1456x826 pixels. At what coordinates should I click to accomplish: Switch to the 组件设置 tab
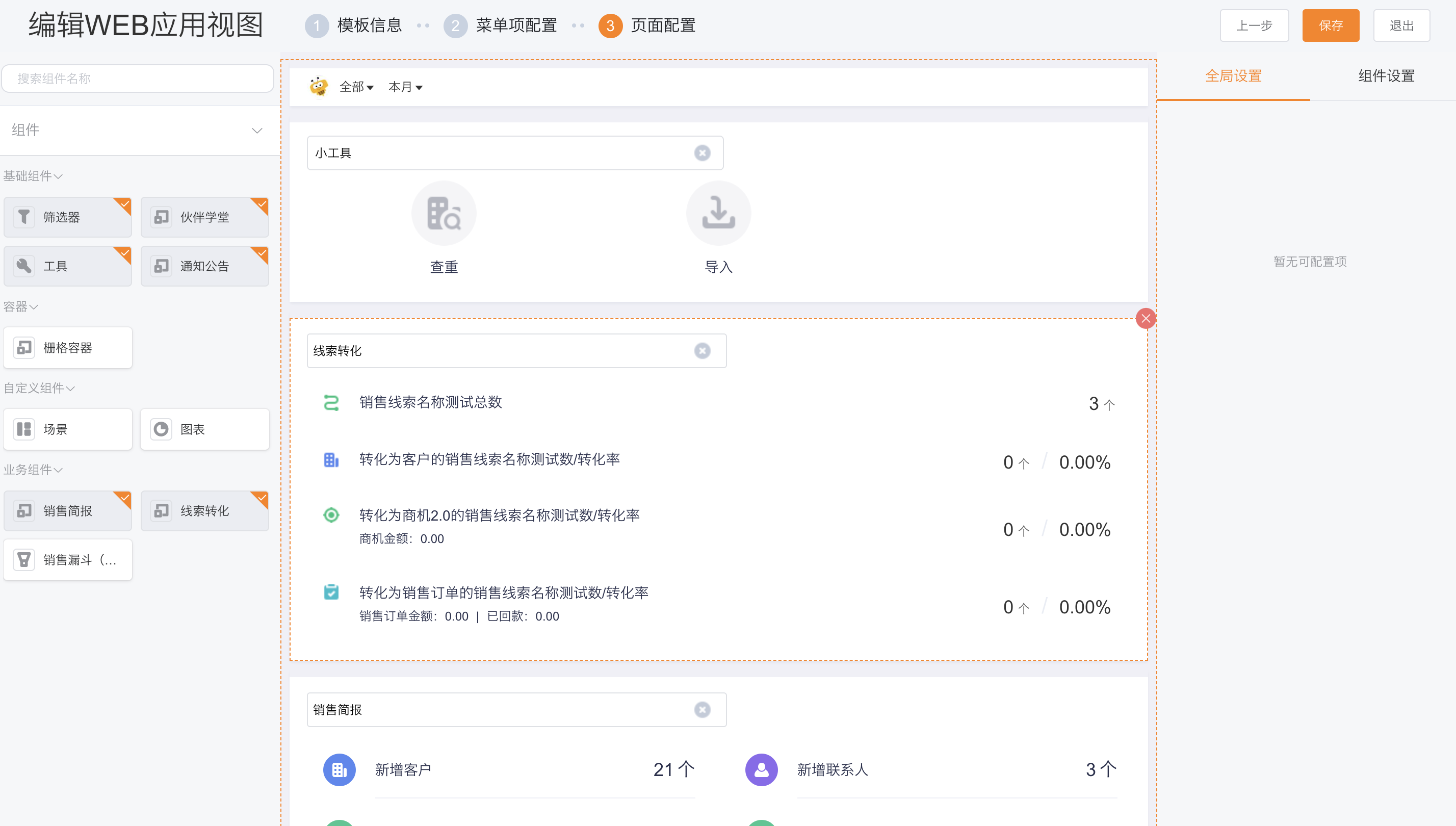tap(1386, 76)
